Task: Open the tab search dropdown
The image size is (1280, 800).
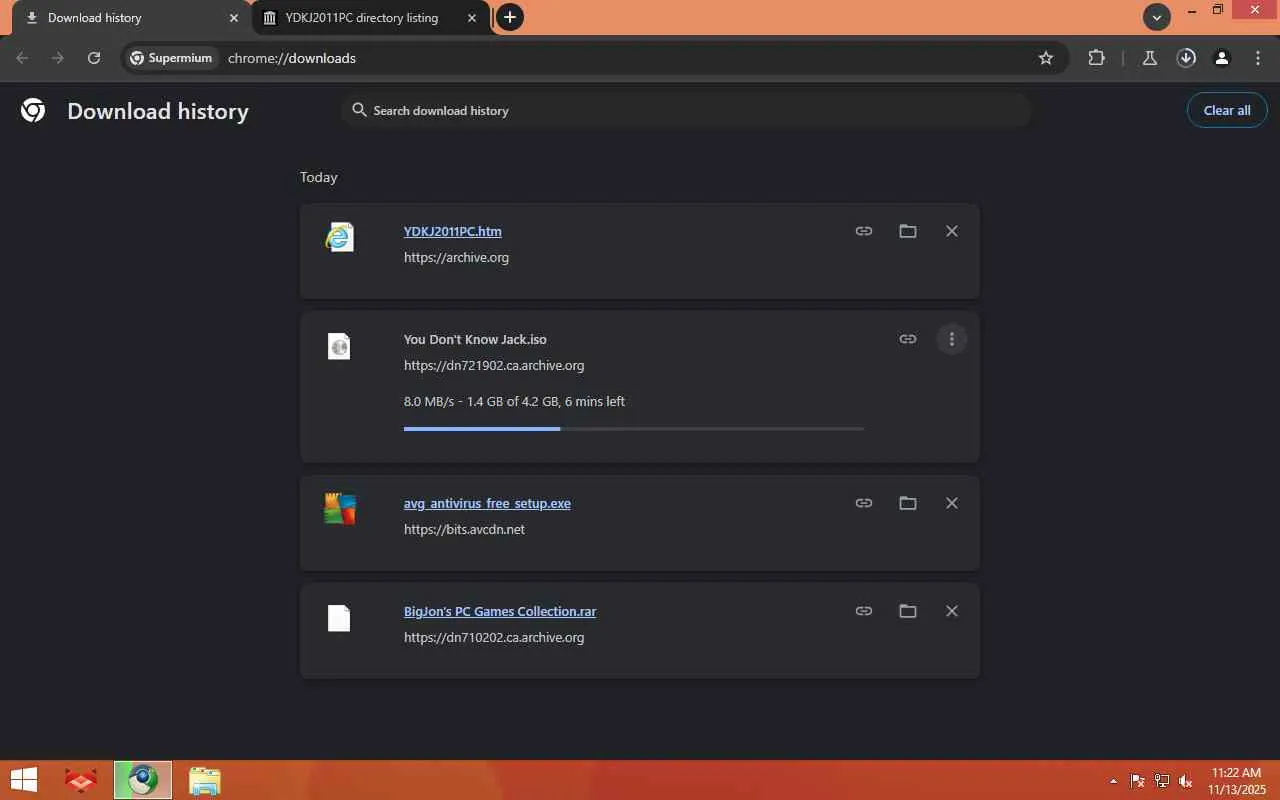Action: pyautogui.click(x=1157, y=17)
